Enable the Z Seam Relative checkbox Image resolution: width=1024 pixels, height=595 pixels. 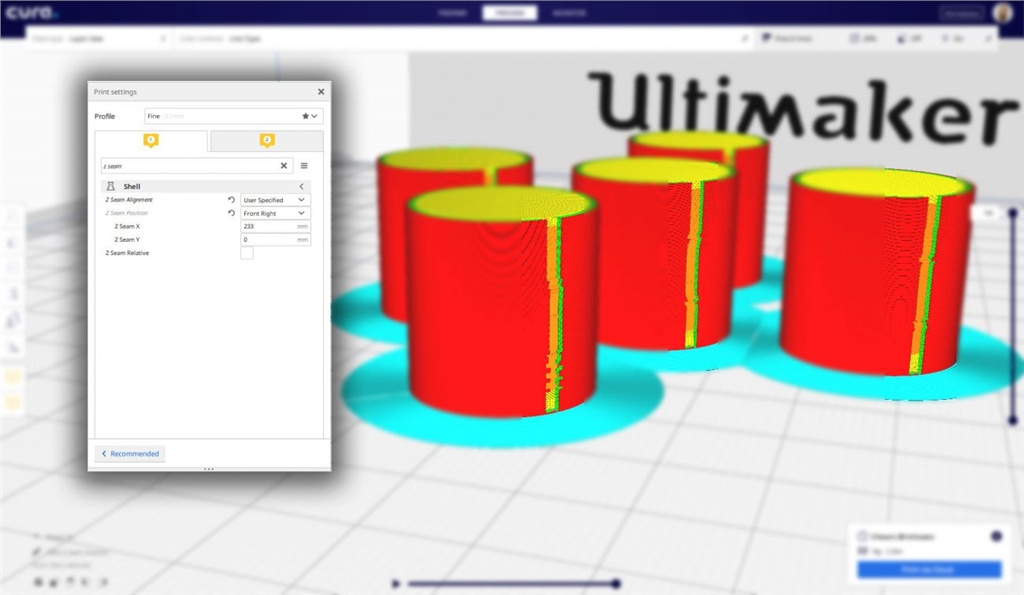[247, 254]
